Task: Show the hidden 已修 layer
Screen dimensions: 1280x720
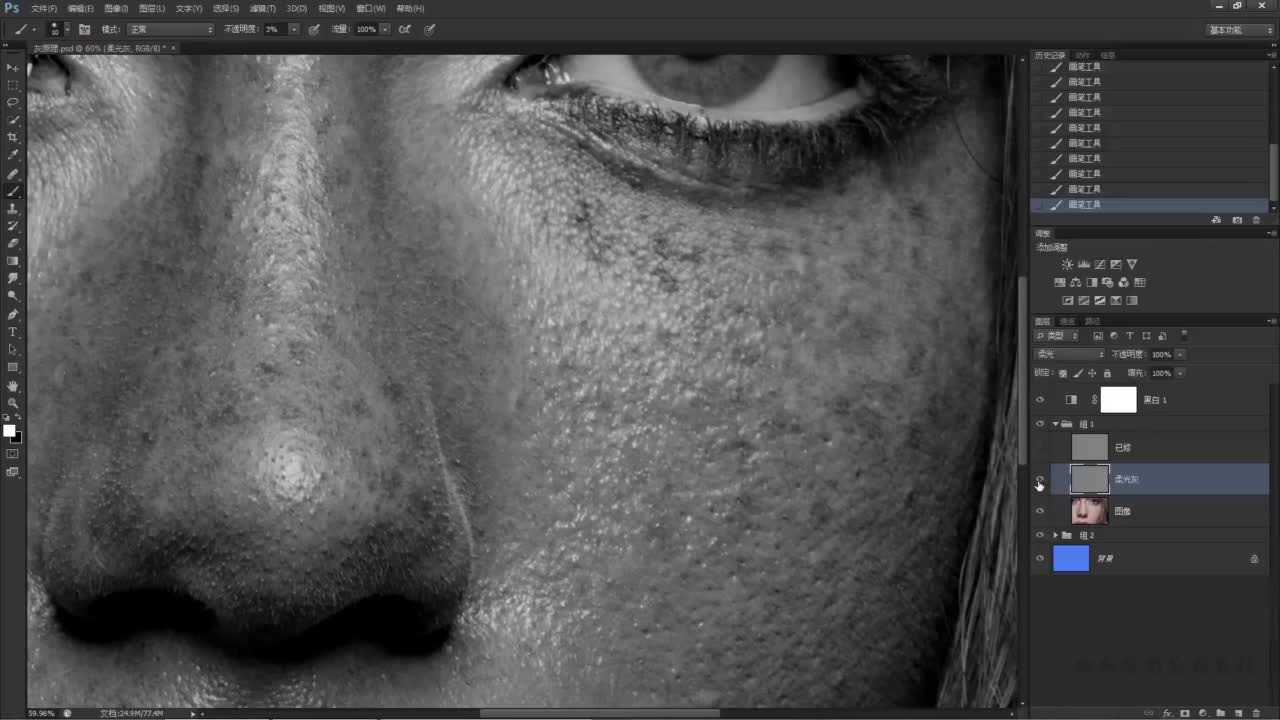Action: coord(1040,447)
